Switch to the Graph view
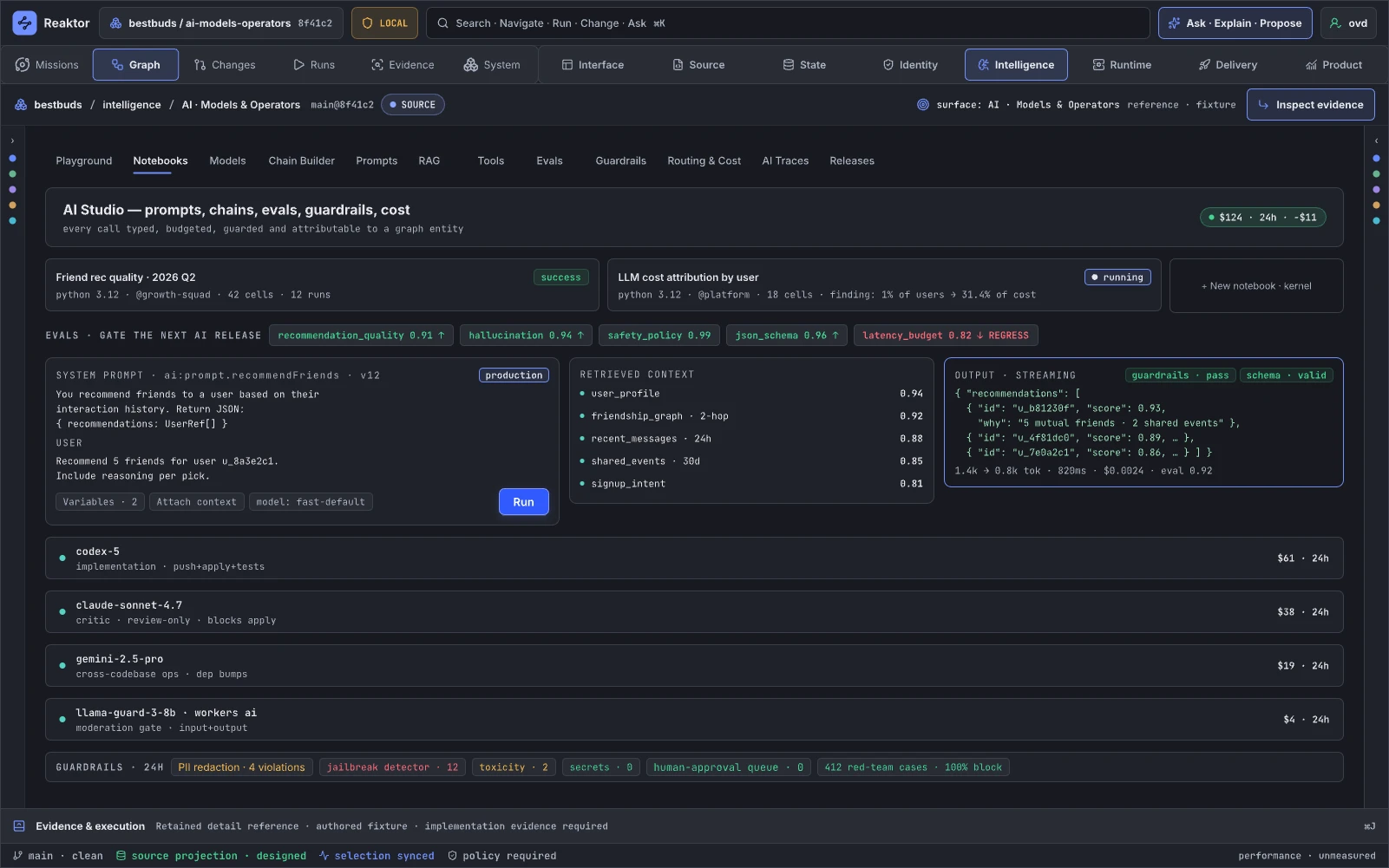1389x868 pixels. (x=135, y=65)
